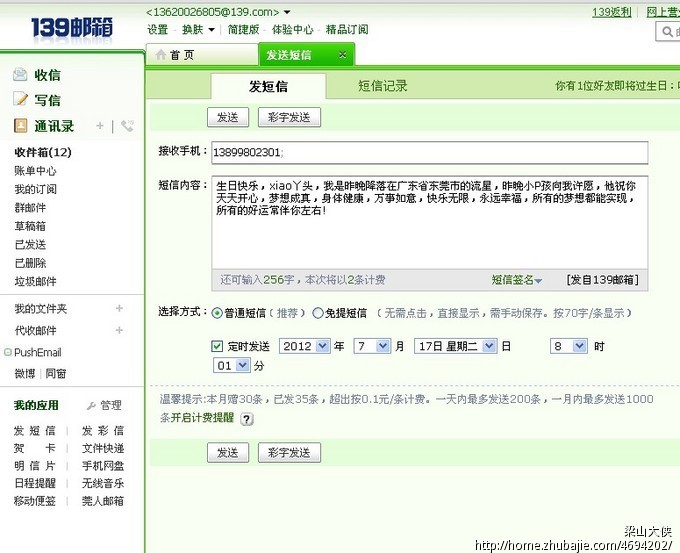Open 移动便签 in 我的应用
The width and height of the screenshot is (680, 553).
pyautogui.click(x=34, y=501)
